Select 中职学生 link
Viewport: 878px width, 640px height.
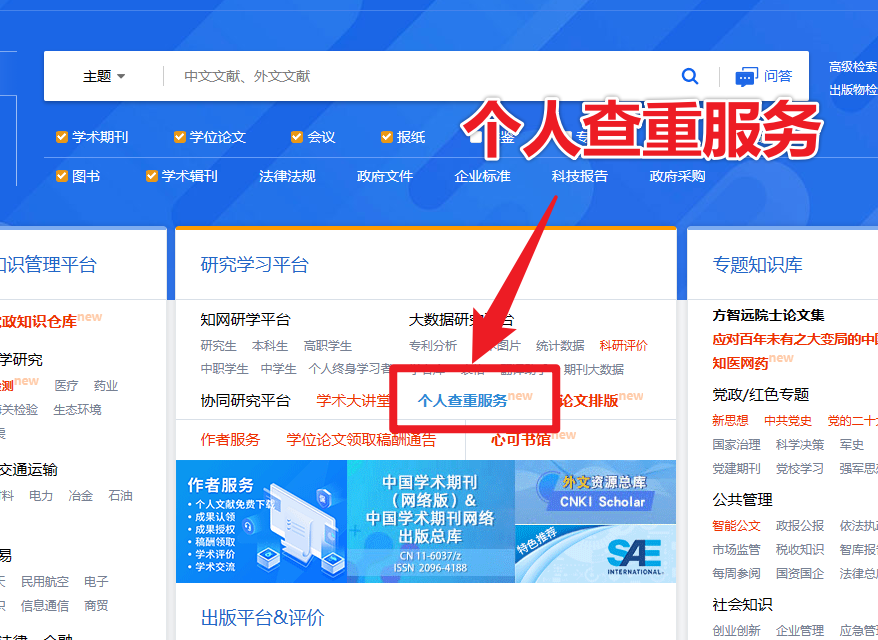pyautogui.click(x=225, y=369)
